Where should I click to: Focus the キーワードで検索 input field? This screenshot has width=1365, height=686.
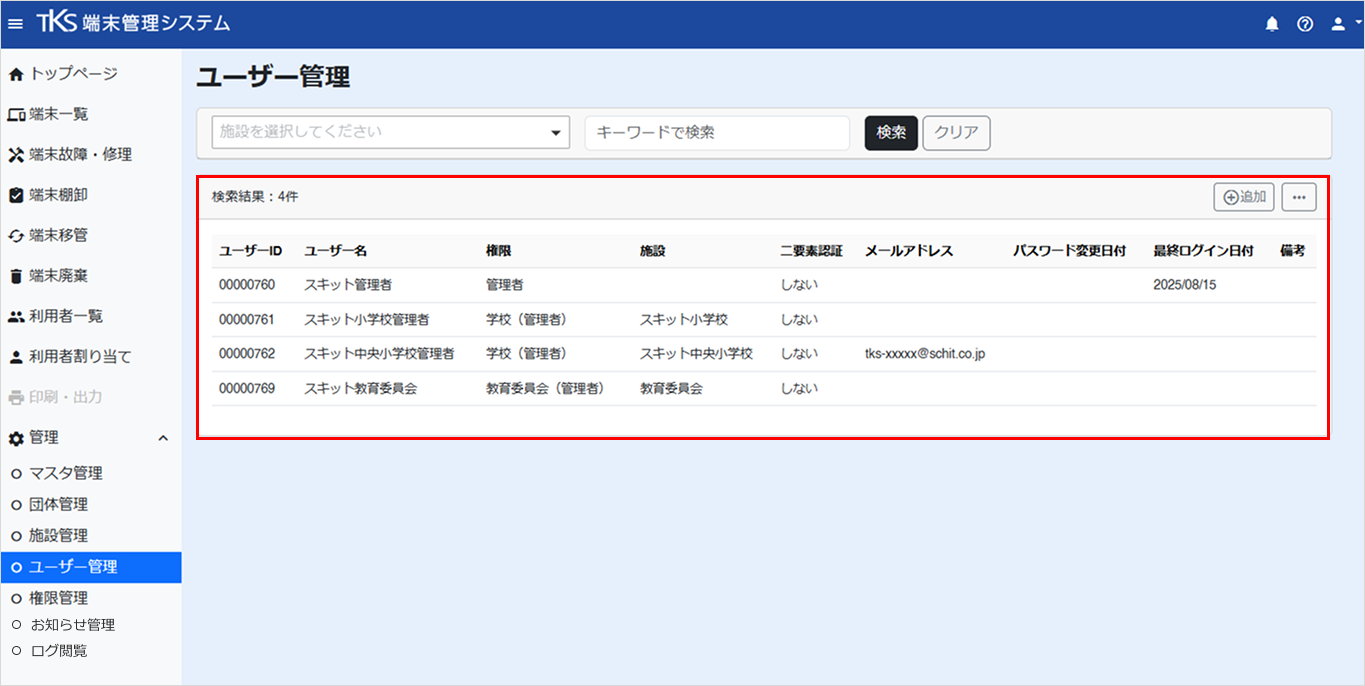tap(717, 132)
